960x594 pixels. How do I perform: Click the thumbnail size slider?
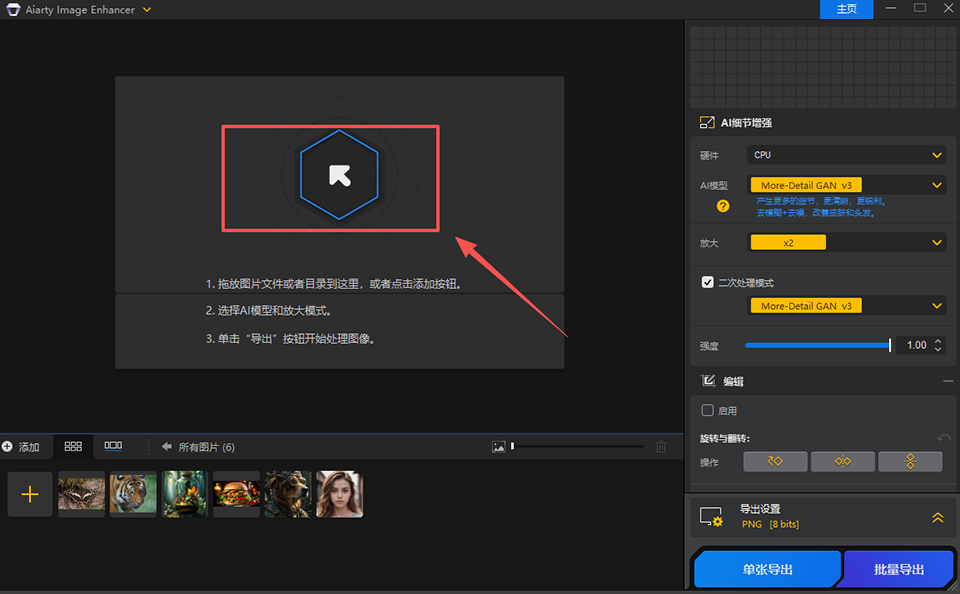pos(577,446)
